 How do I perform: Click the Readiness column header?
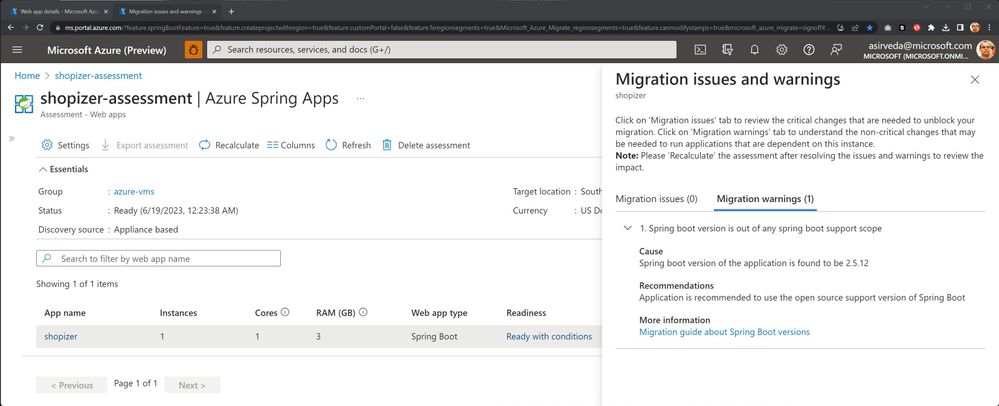(526, 313)
